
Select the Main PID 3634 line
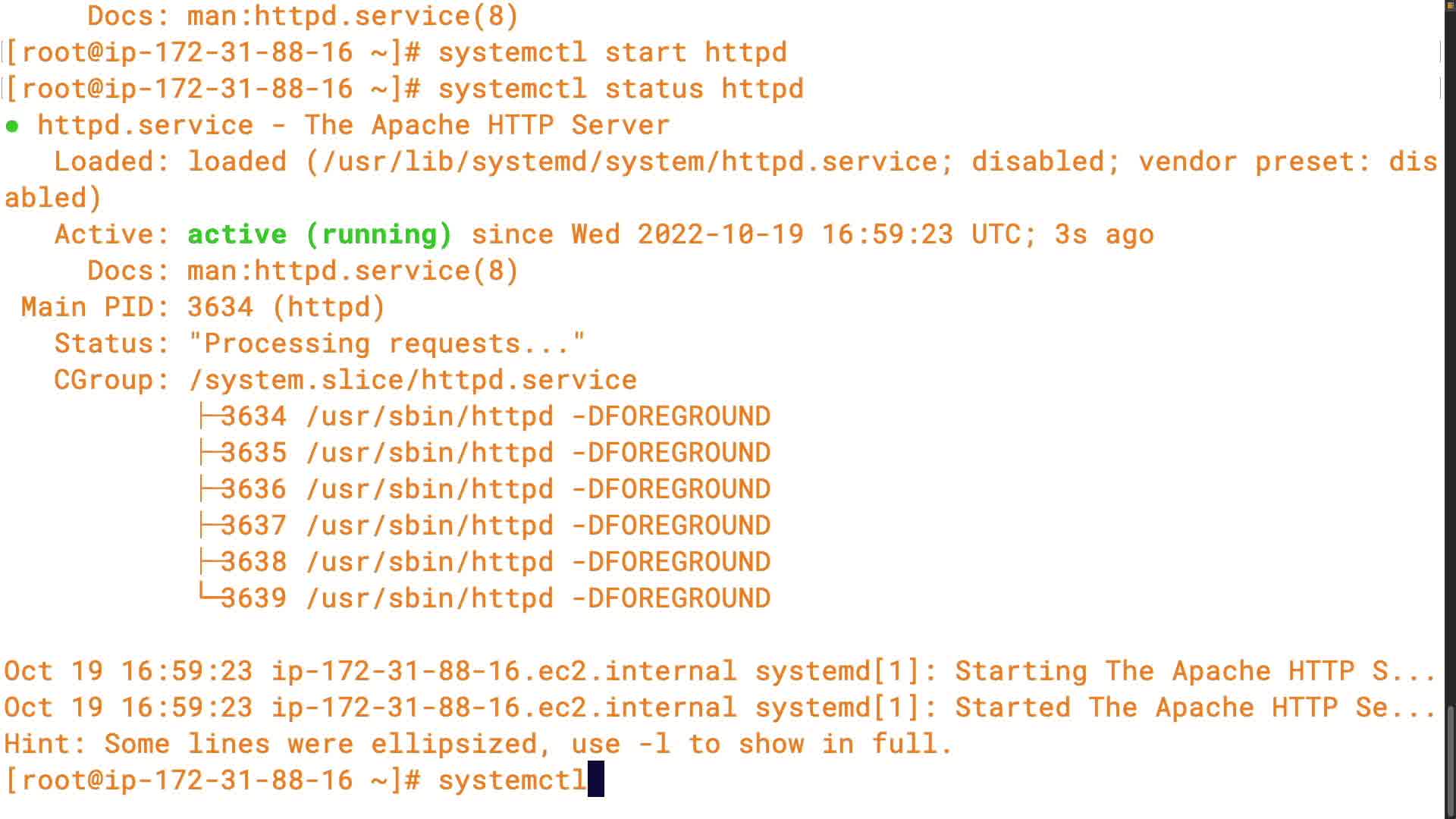(203, 307)
